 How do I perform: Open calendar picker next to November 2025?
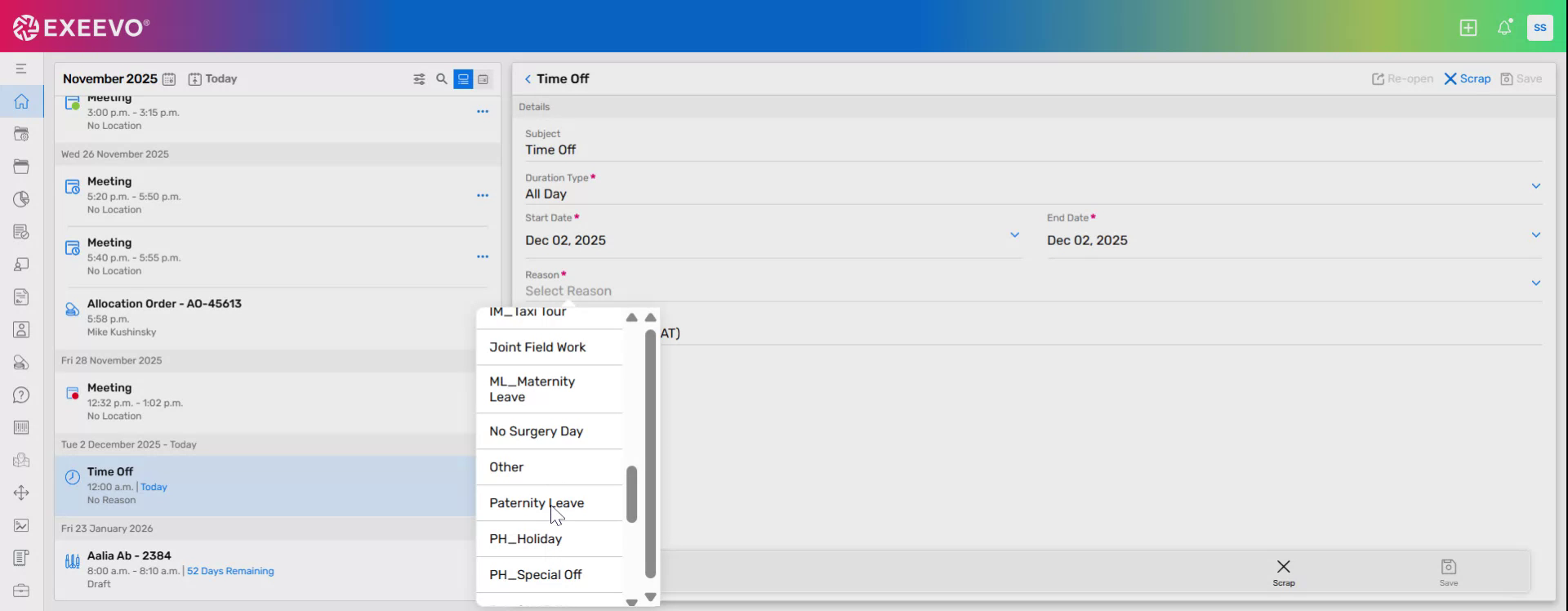pyautogui.click(x=169, y=79)
